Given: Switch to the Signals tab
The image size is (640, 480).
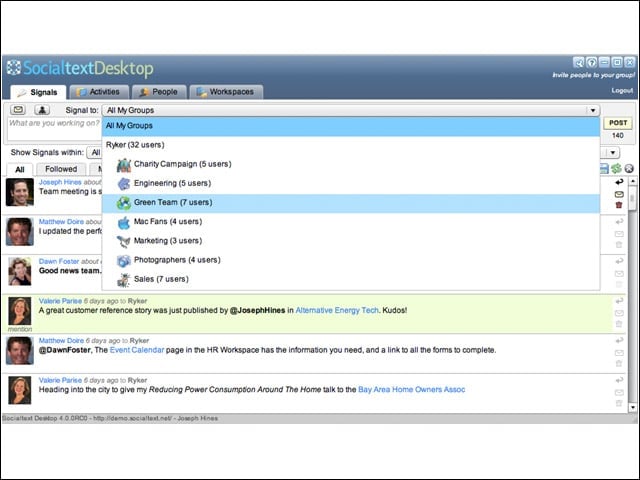Looking at the screenshot, I should [38, 92].
